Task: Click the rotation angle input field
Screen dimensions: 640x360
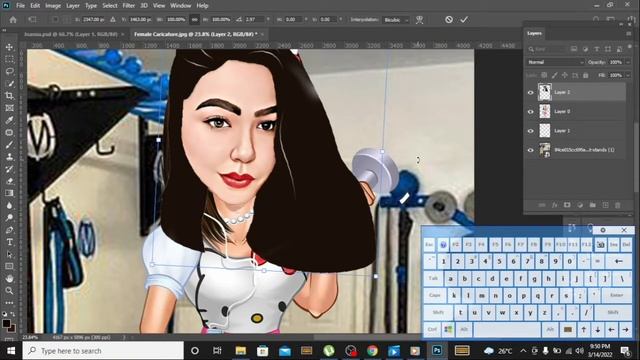Action: 256,20
